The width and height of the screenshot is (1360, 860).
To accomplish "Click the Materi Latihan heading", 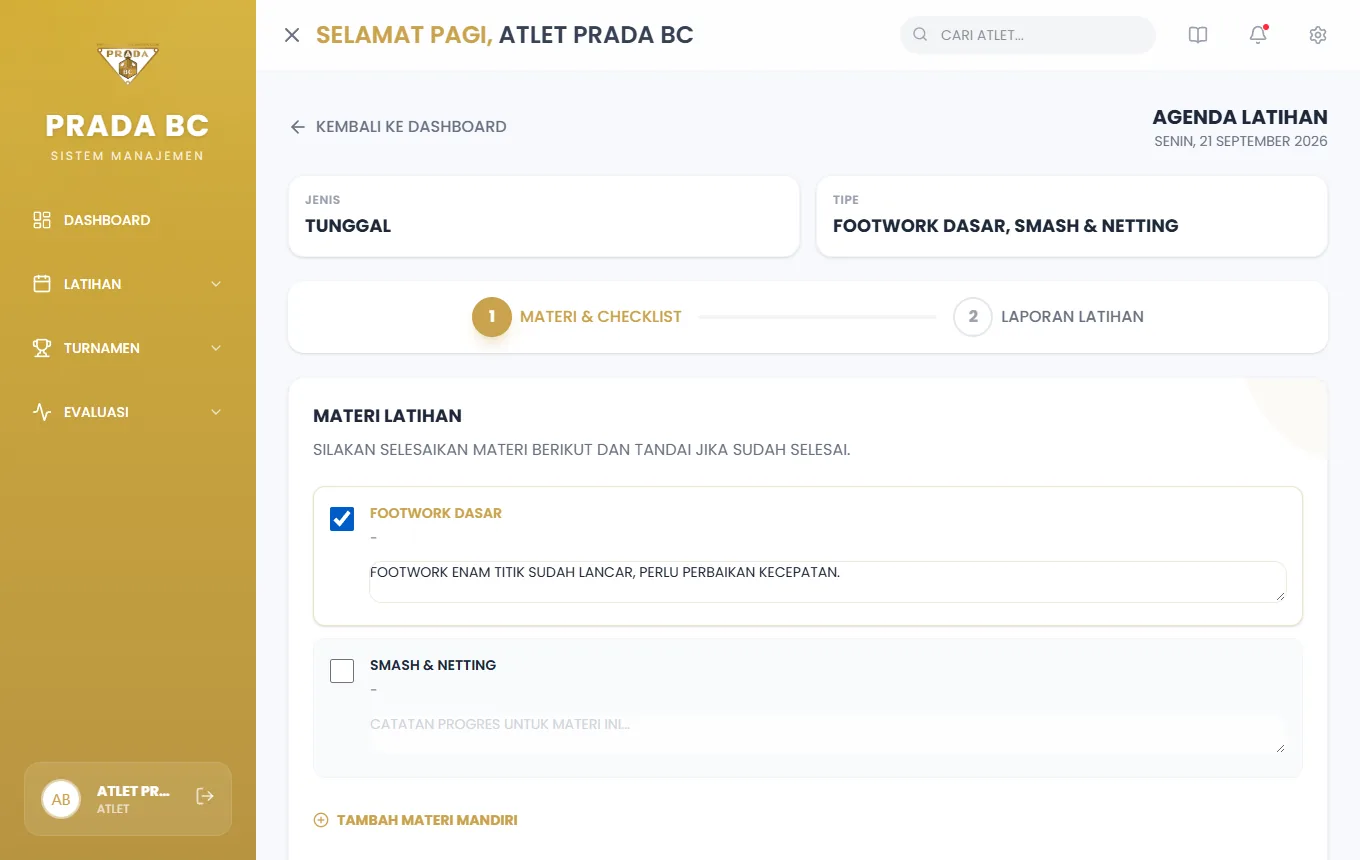I will coord(387,416).
